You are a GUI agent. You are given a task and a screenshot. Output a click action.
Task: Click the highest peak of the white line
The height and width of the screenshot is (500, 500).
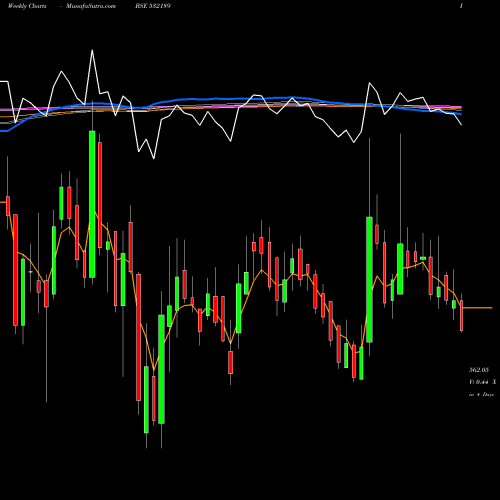pyautogui.click(x=92, y=51)
